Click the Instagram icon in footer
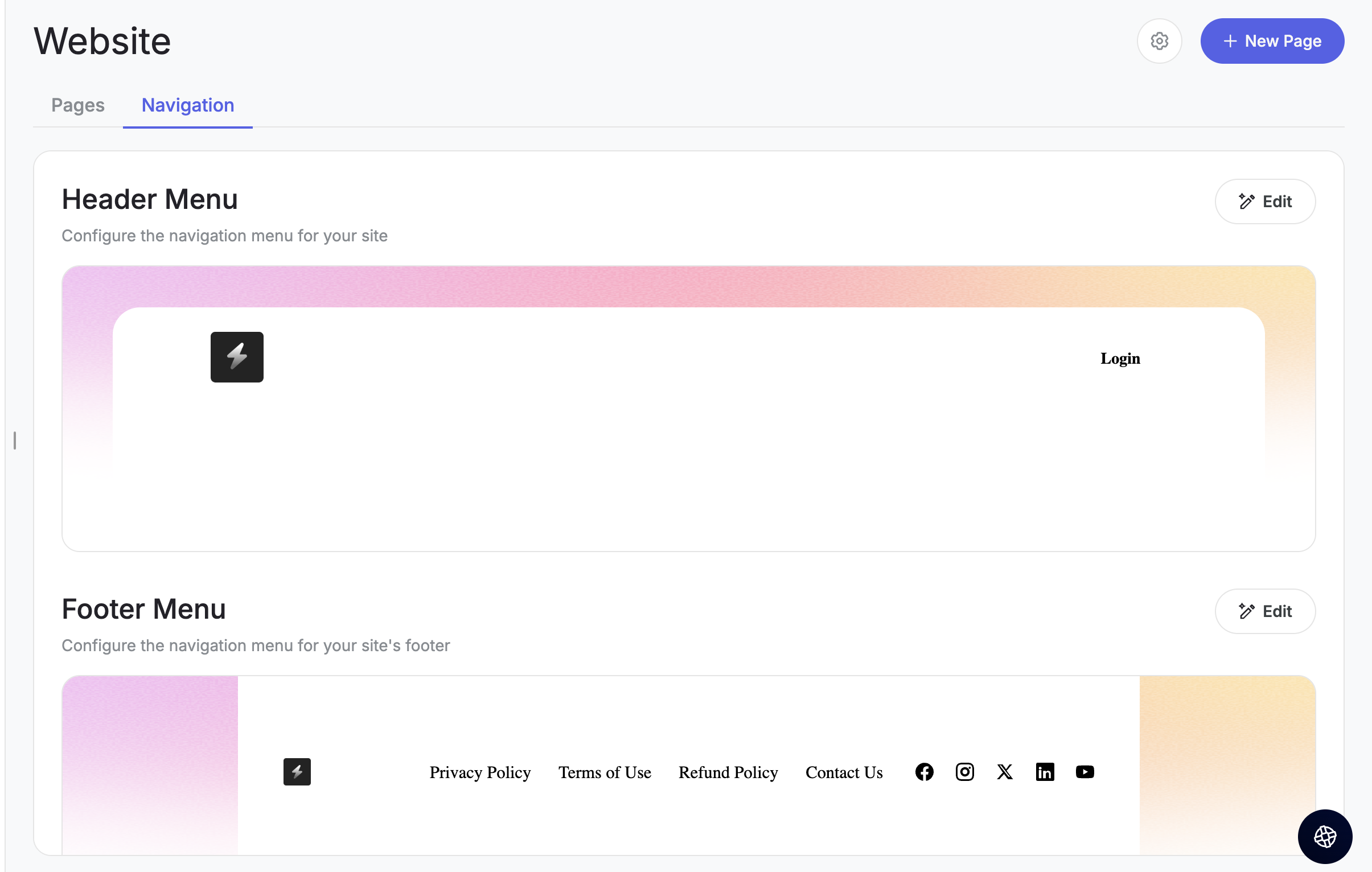 pyautogui.click(x=964, y=772)
